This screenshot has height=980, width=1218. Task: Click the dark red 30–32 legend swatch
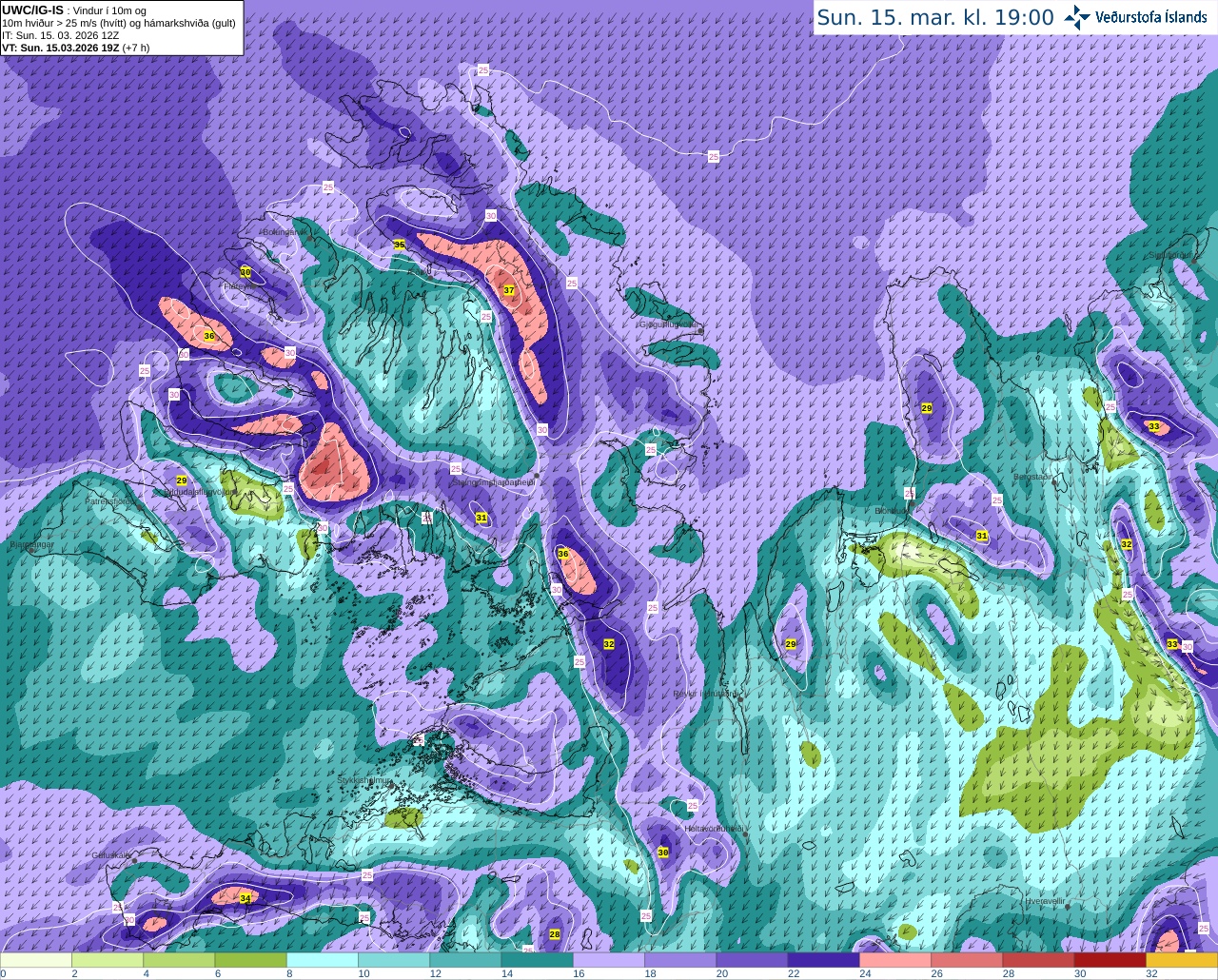(1110, 960)
